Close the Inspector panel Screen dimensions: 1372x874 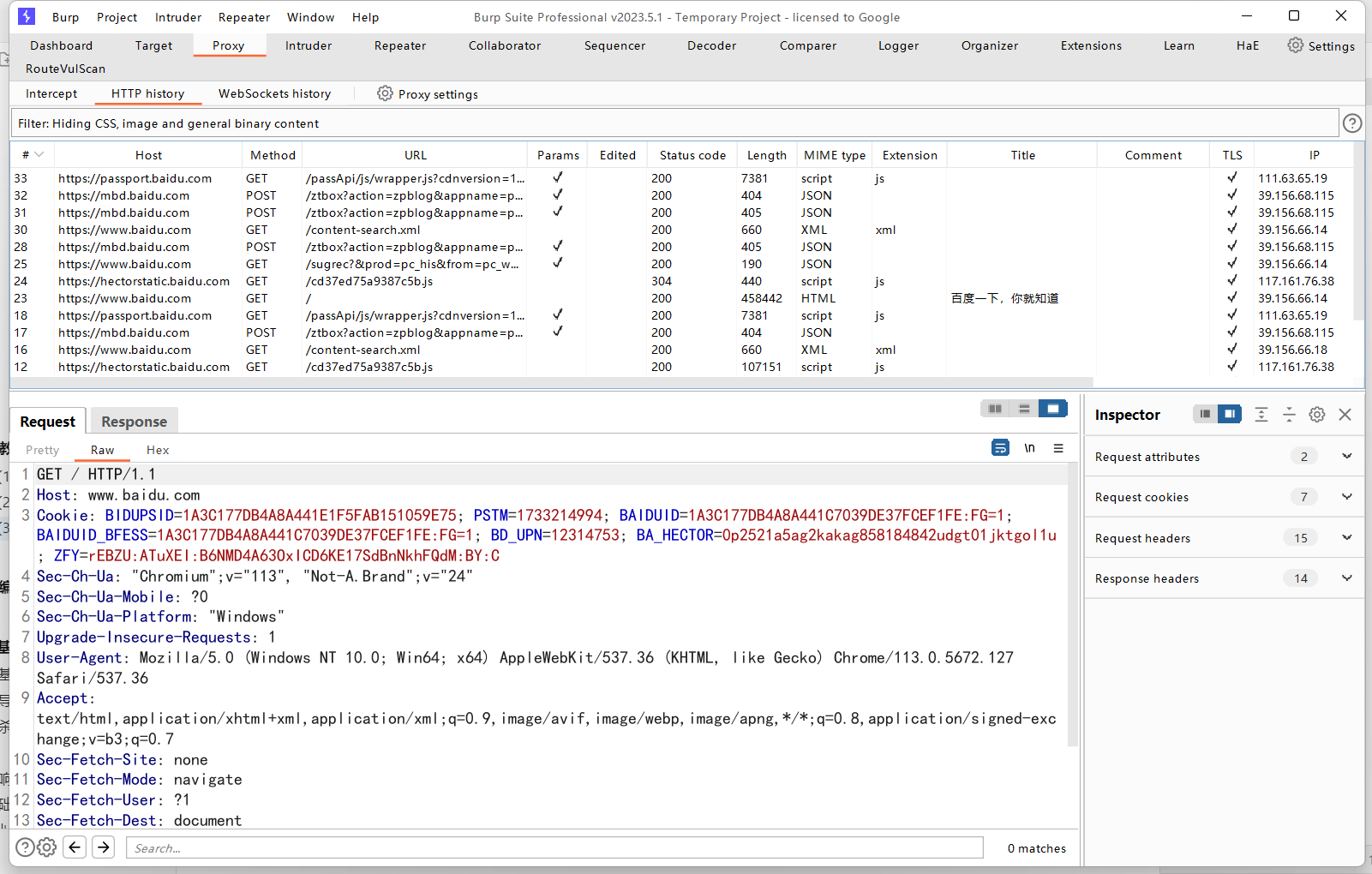(x=1345, y=415)
